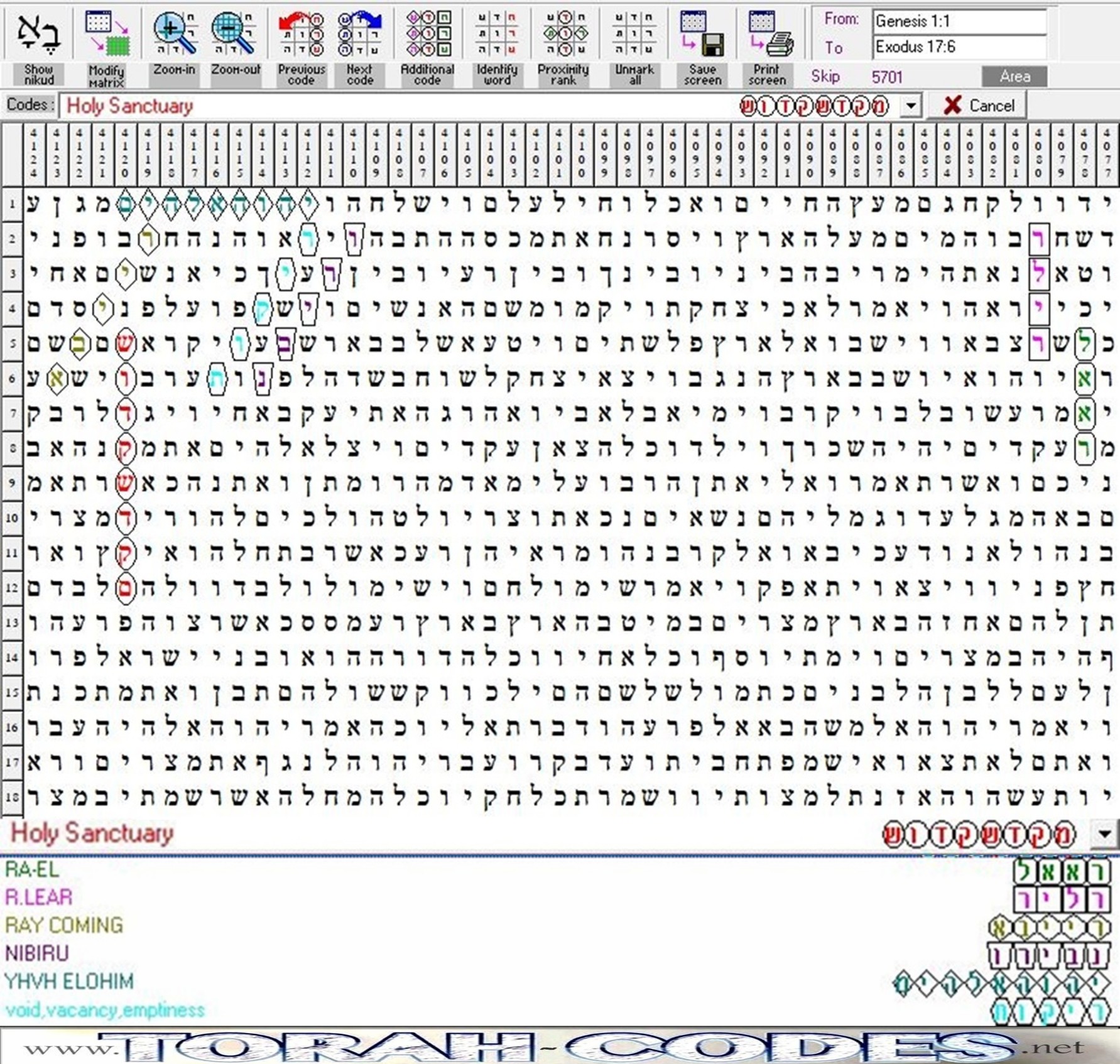Select the R.LEAR code entry

pos(39,898)
